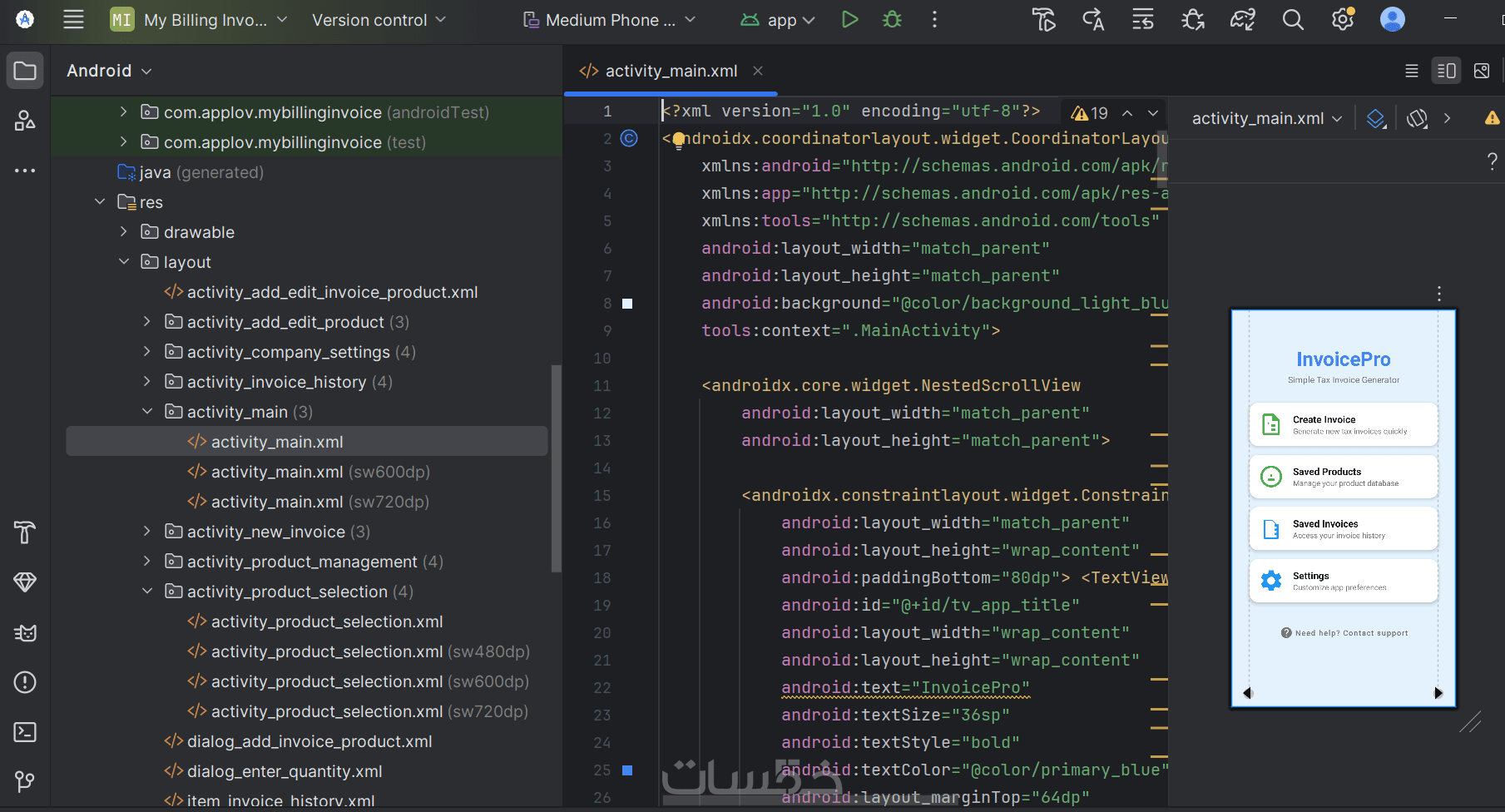Switch editor to Design-only view mode
Viewport: 1505px width, 812px height.
tap(1482, 72)
